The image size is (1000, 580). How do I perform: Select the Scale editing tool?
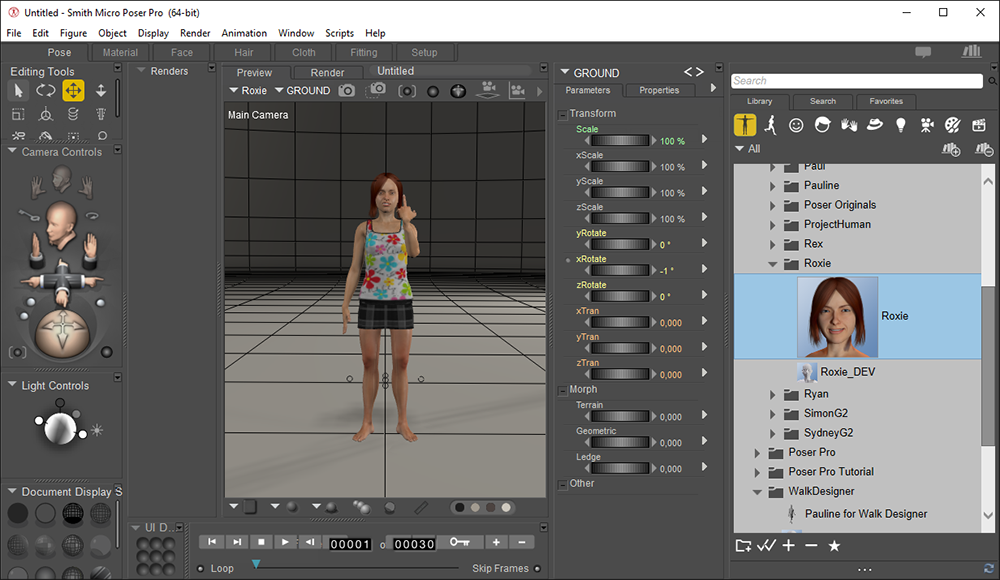pos(18,115)
